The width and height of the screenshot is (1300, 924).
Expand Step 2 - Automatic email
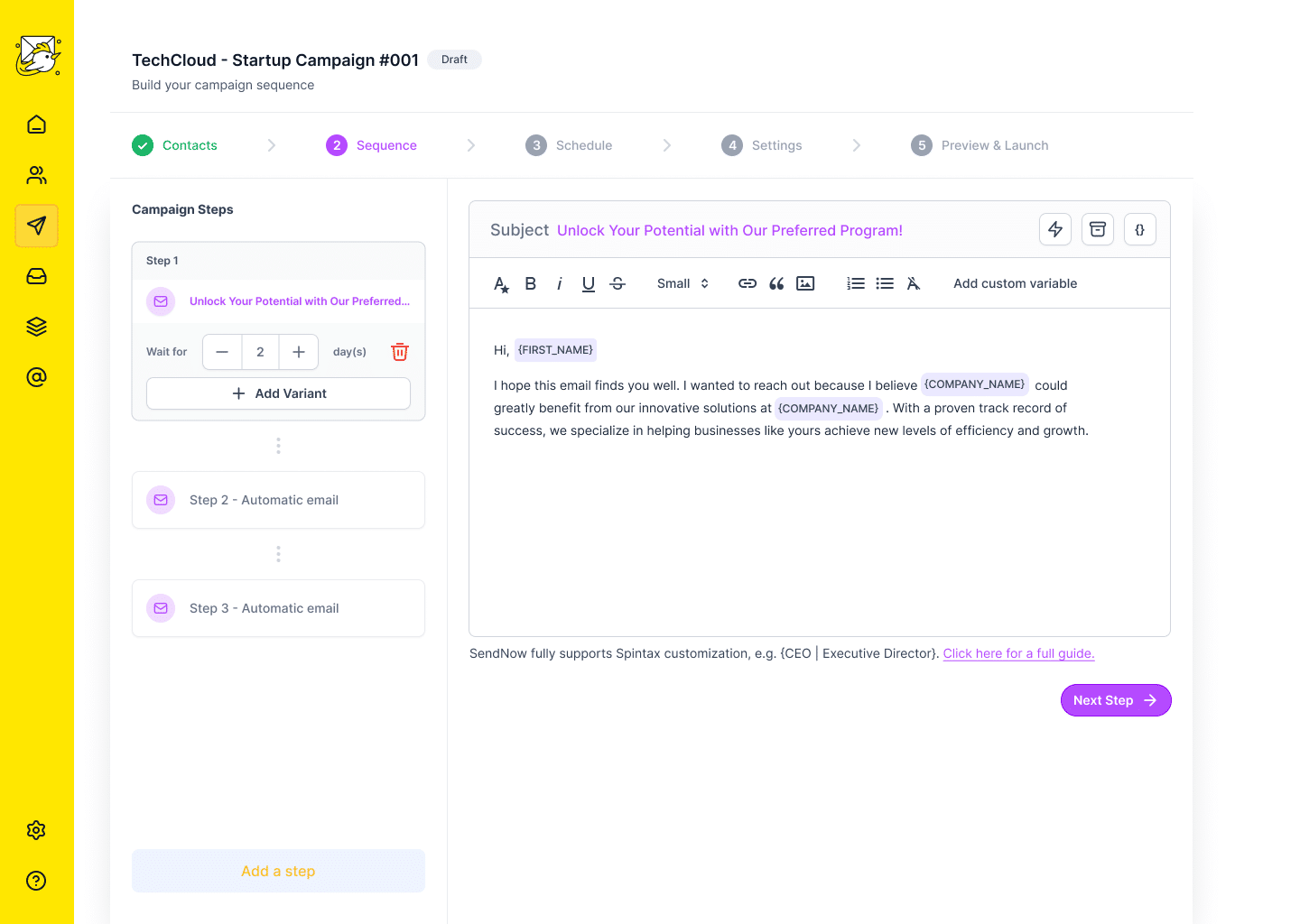coord(278,500)
